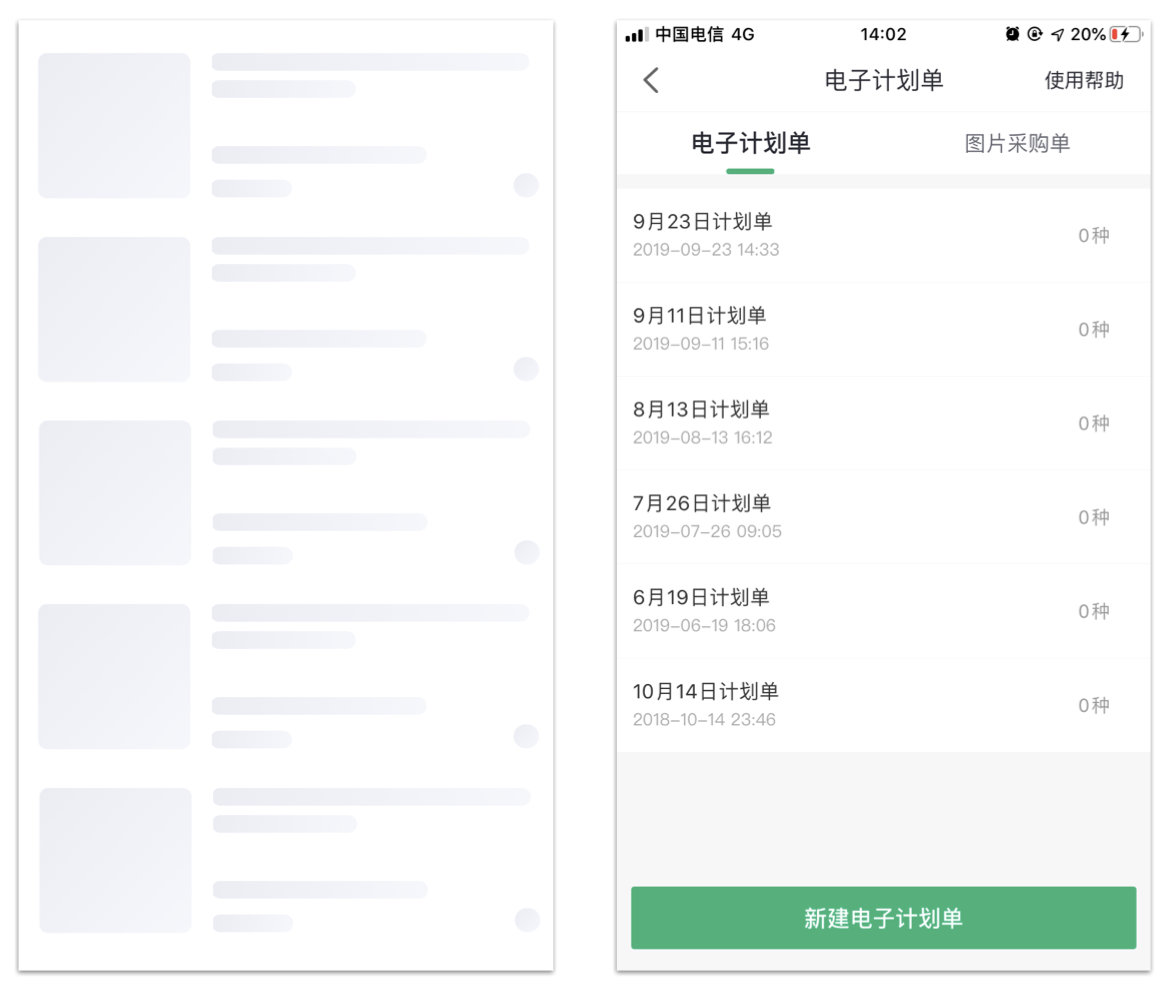Viewport: 1176px width, 992px height.
Task: Open the 7月26日计划单 entry
Action: click(x=884, y=517)
